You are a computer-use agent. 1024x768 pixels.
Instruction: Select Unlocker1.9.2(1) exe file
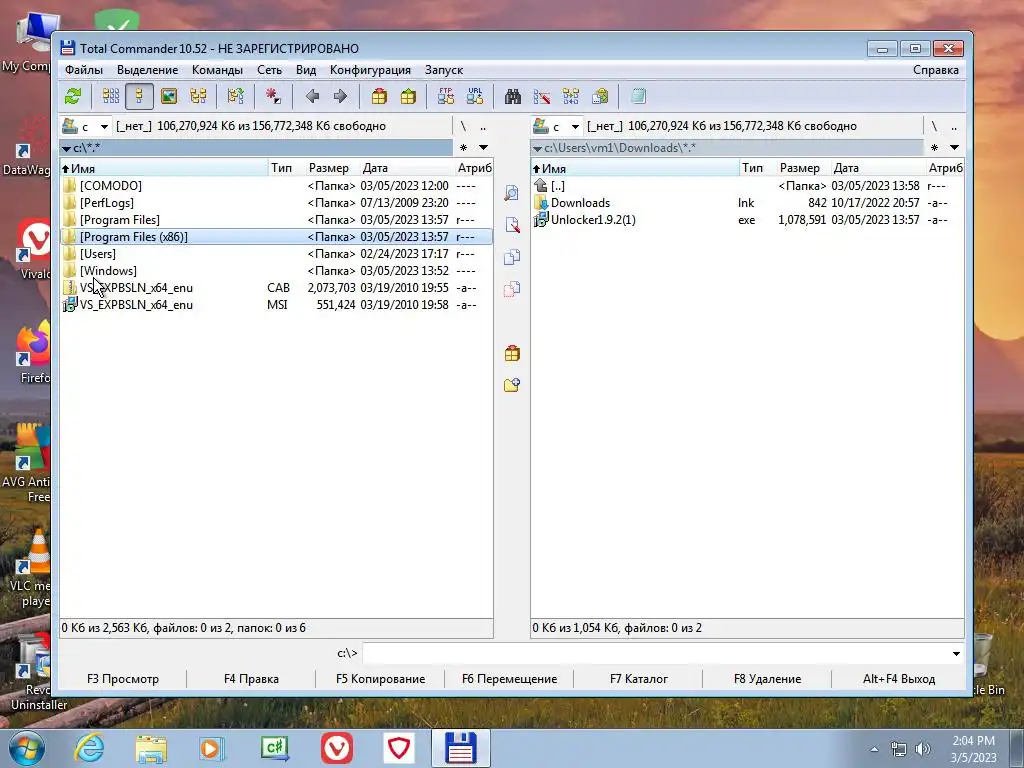point(747,220)
